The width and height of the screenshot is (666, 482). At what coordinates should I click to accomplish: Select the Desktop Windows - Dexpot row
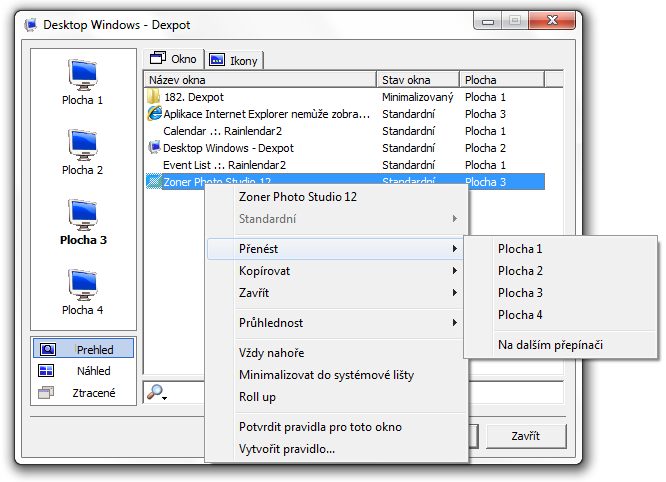pyautogui.click(x=345, y=148)
